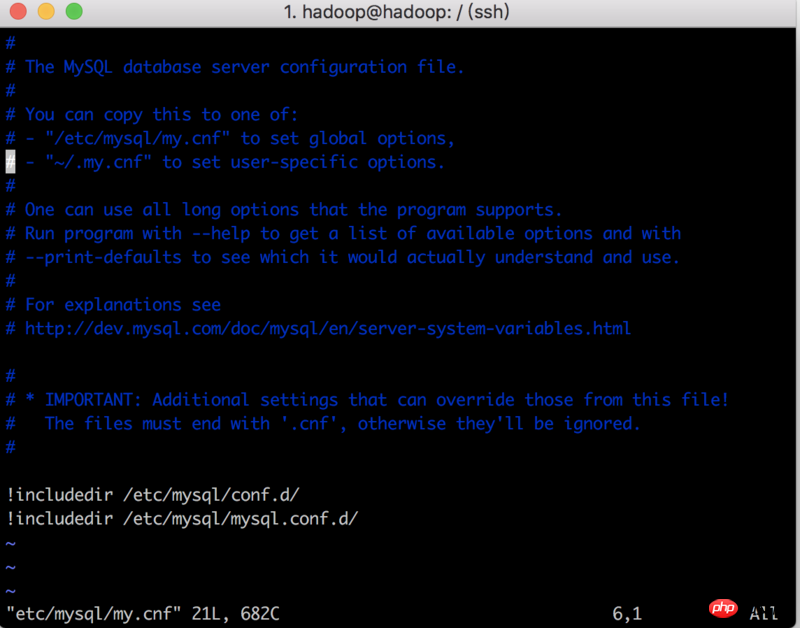Image resolution: width=800 pixels, height=628 pixels.
Task: Click the red close window button
Action: point(18,11)
